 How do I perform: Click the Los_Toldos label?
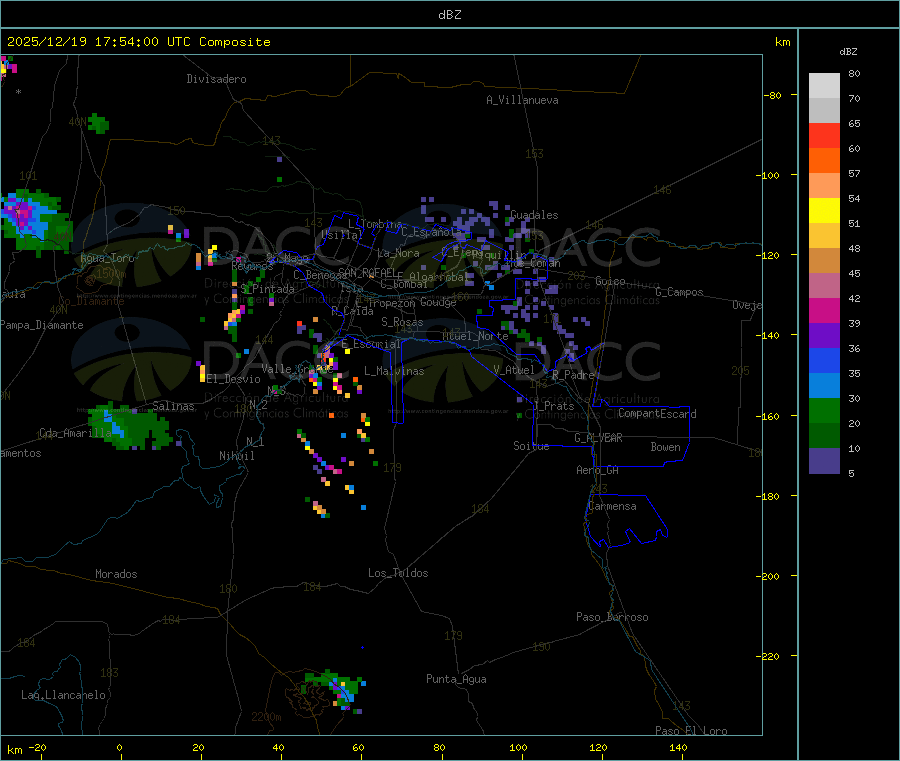398,573
